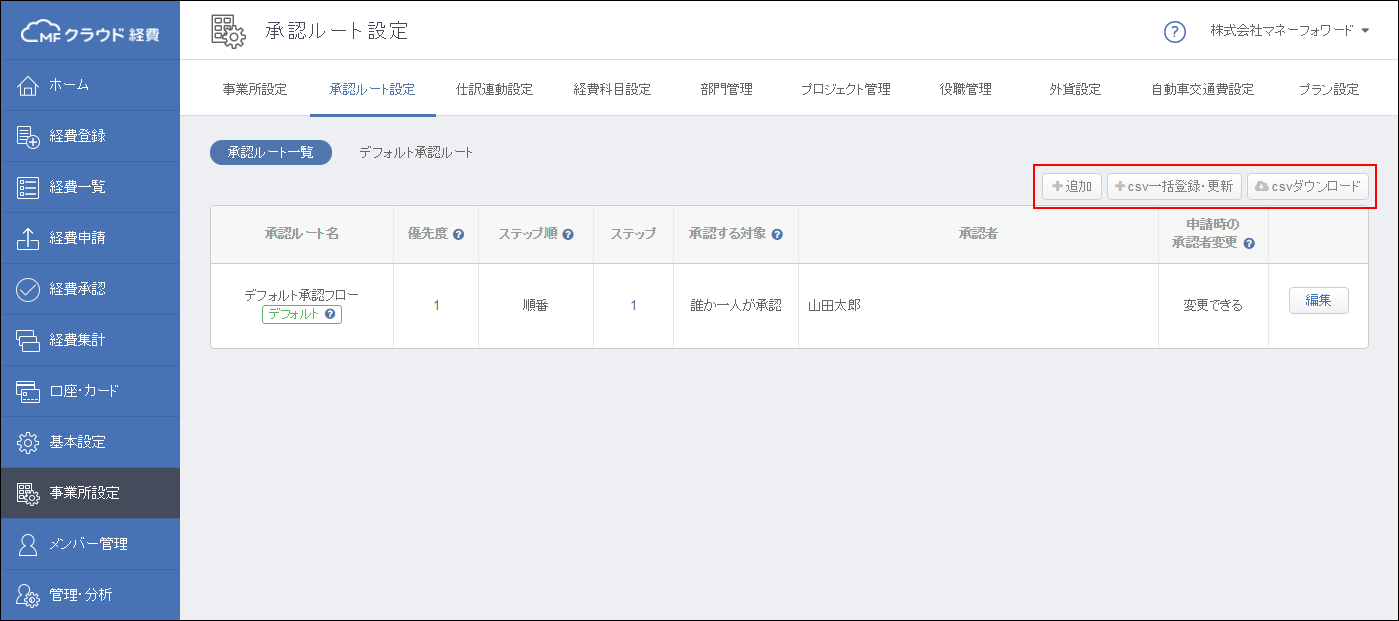
Task: Click the ステップ column header
Action: [633, 234]
